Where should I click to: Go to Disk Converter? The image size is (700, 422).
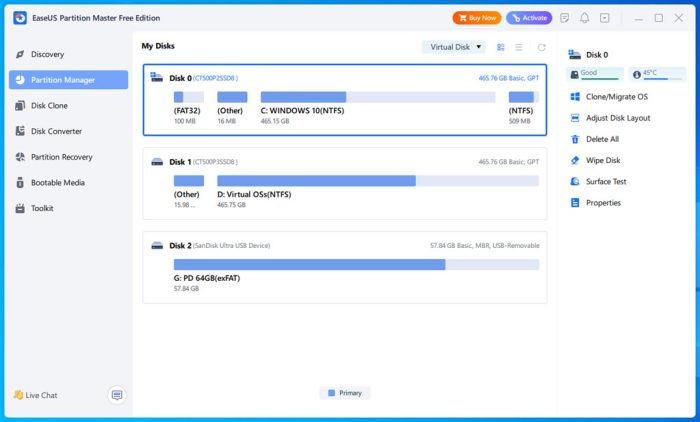click(x=68, y=131)
